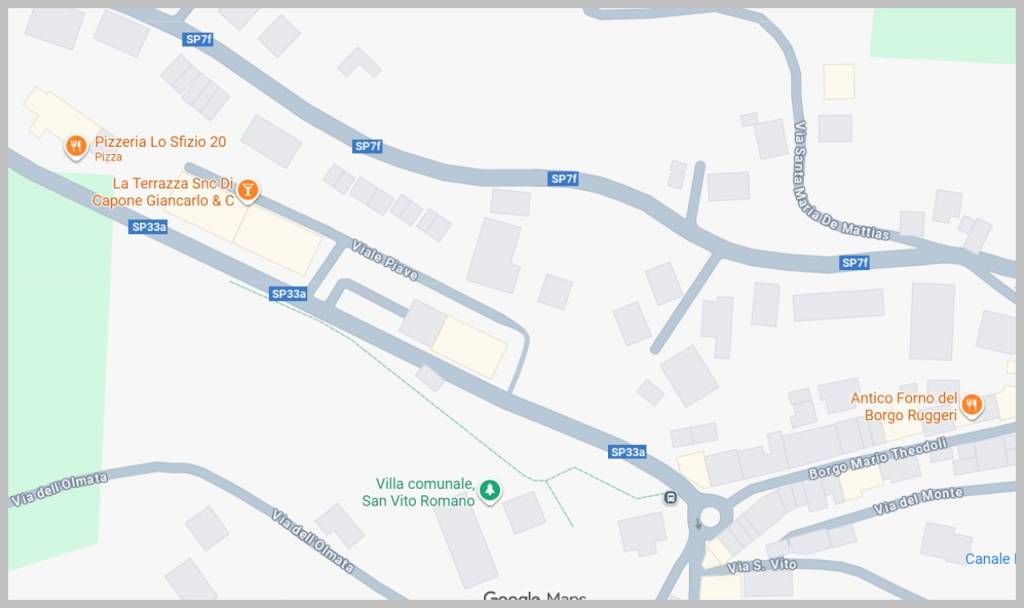
Task: Click the Antico Forno del Borgo Ruggeri pin
Action: click(972, 405)
